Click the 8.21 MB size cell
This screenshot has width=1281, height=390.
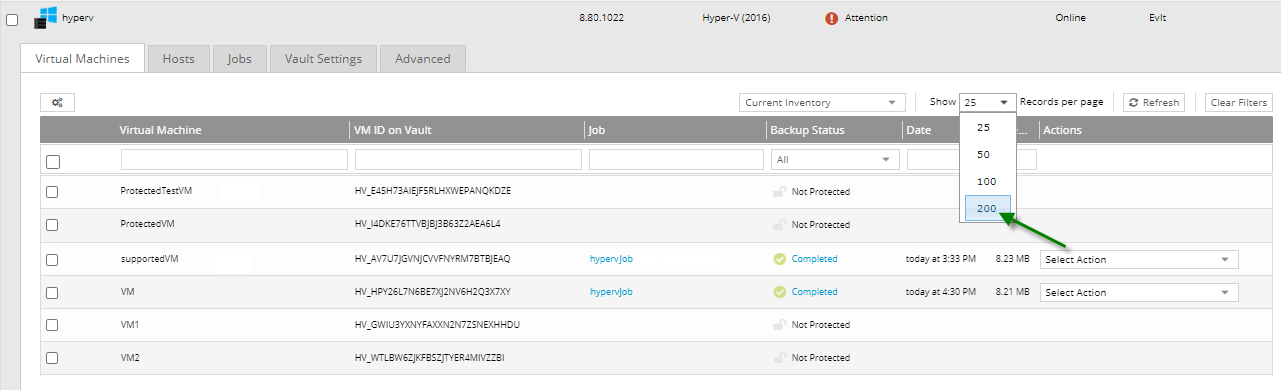click(1012, 292)
